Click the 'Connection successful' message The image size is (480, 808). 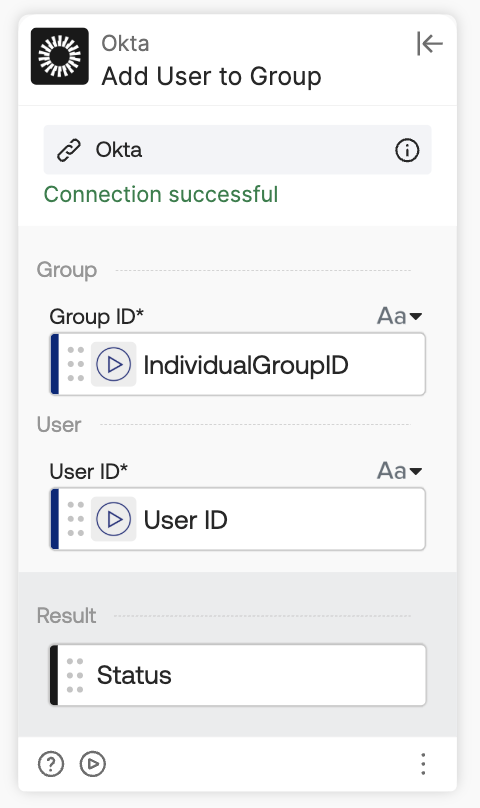click(161, 194)
